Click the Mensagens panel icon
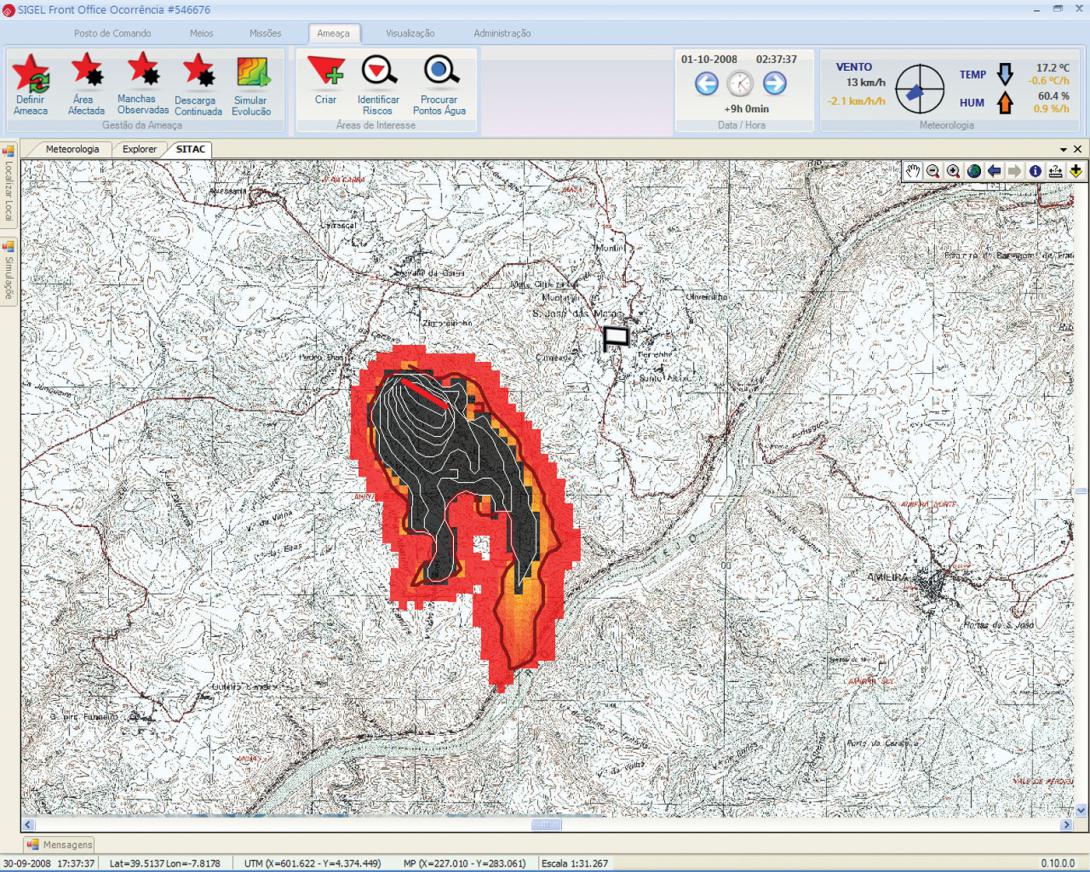 (x=32, y=844)
